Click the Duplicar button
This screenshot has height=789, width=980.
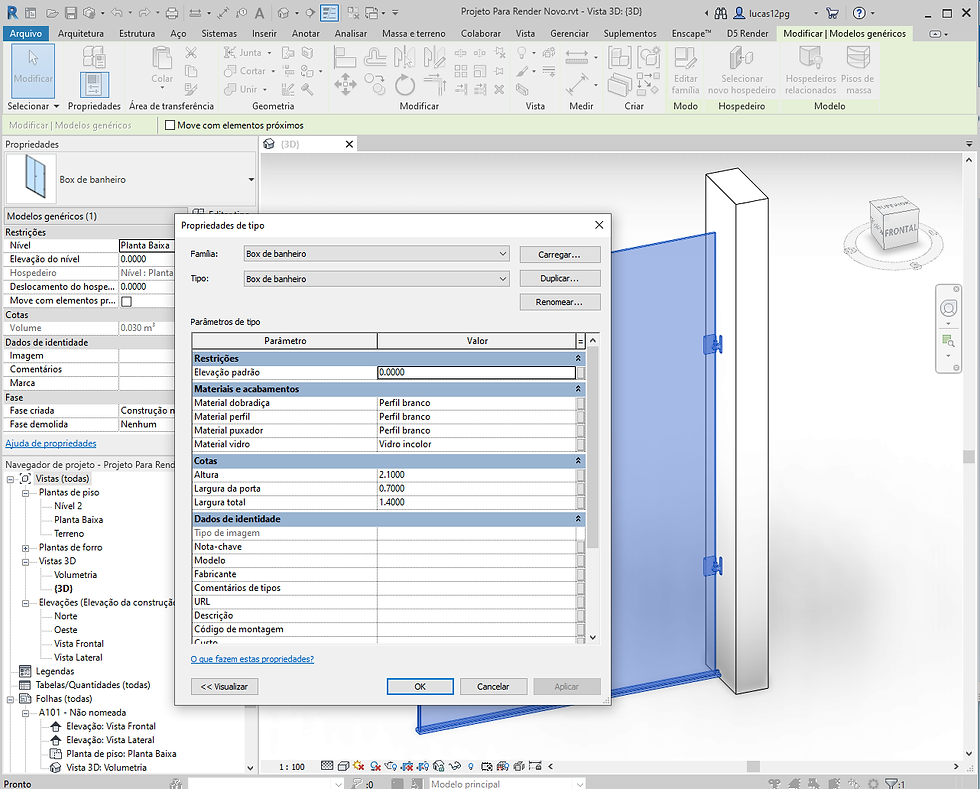(x=559, y=279)
